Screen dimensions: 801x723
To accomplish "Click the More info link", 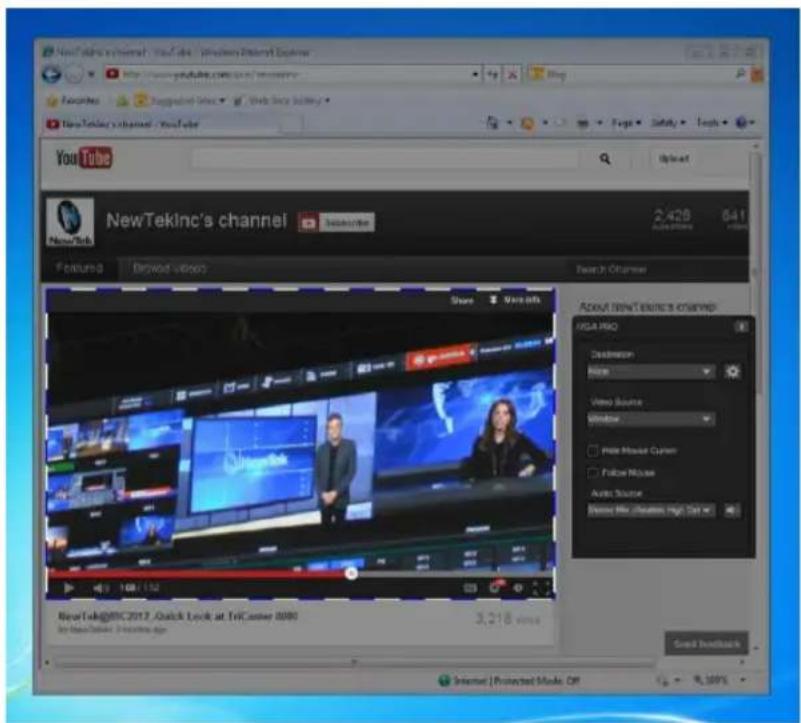I will click(x=522, y=299).
